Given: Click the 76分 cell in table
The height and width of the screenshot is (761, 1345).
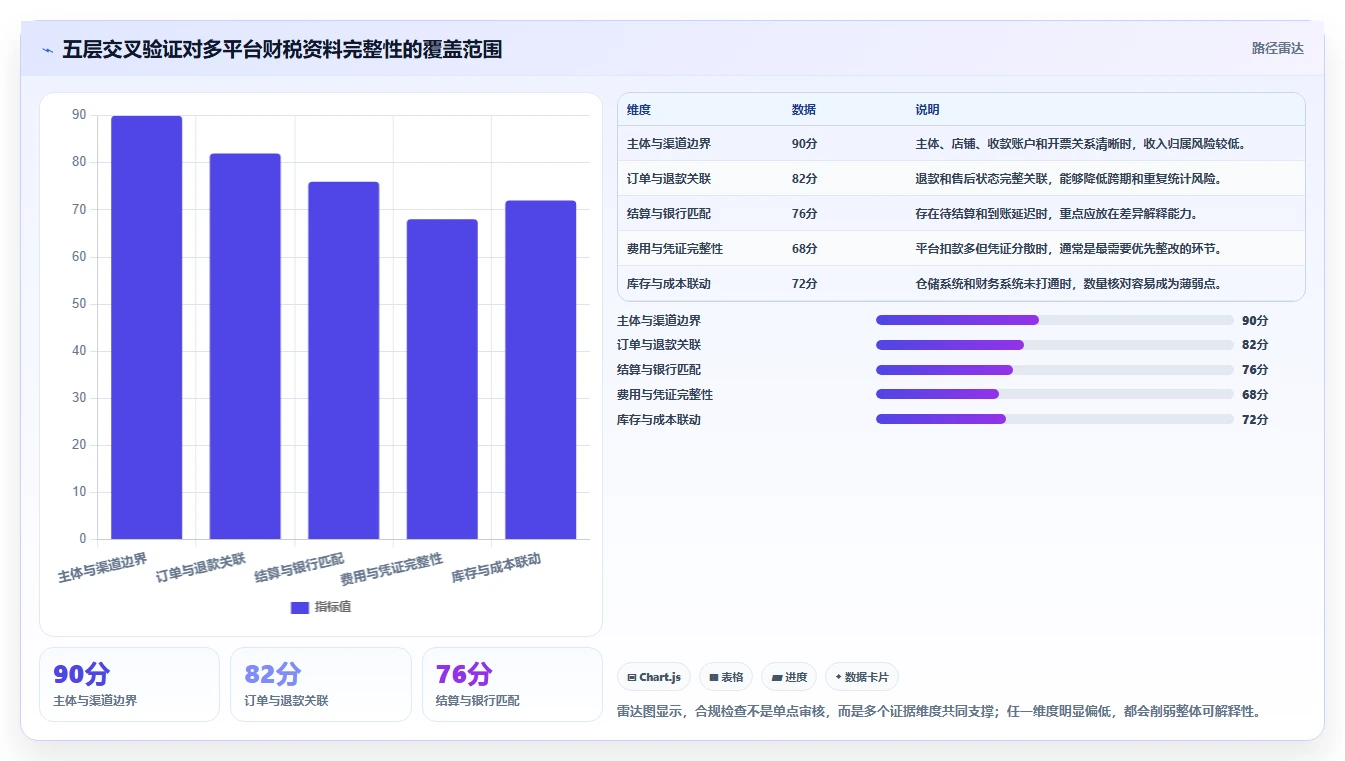Looking at the screenshot, I should (805, 214).
